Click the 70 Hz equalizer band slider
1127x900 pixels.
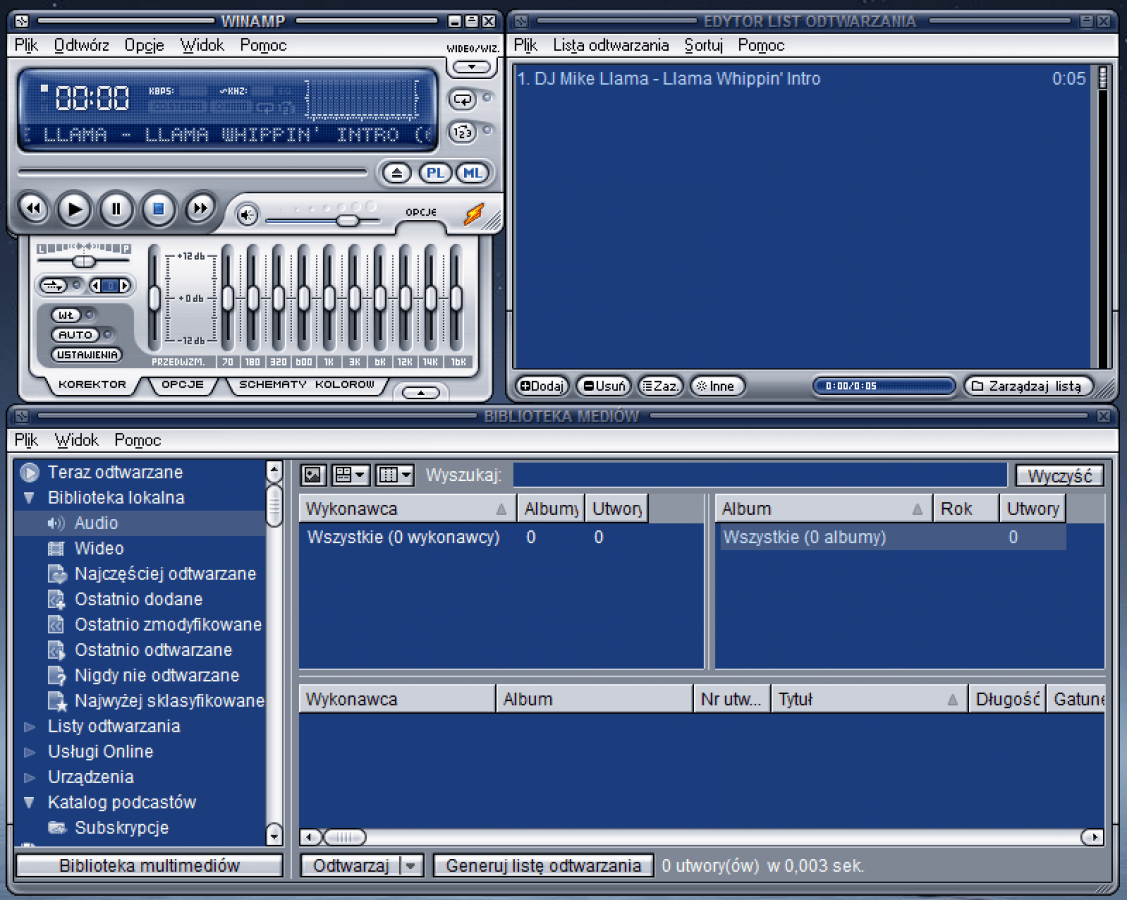228,298
